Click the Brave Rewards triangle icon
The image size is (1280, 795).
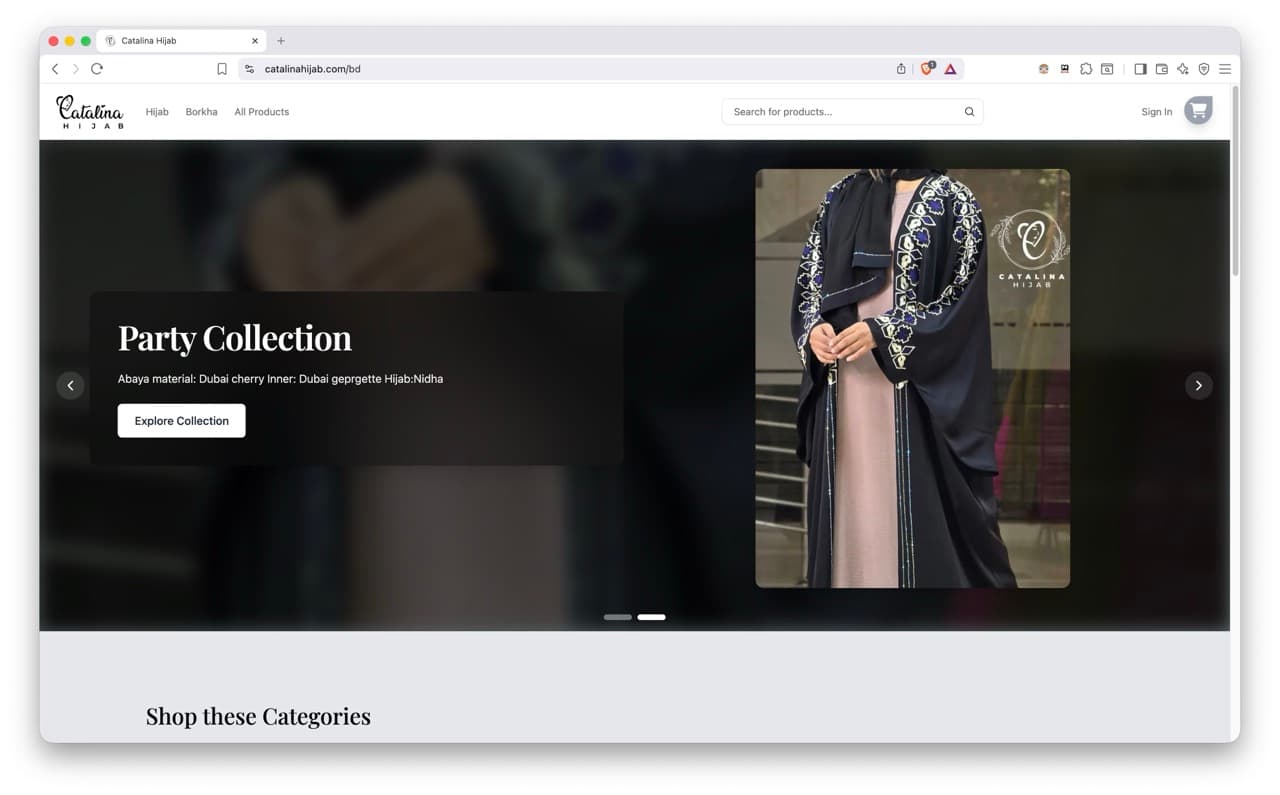pos(948,69)
